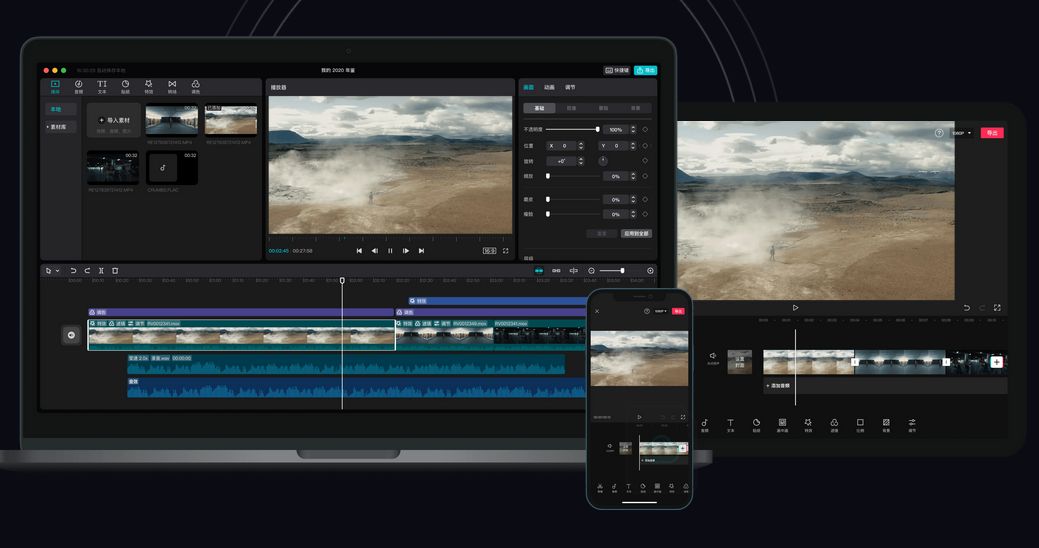Open the Transitions bowtie icon tab
Screen dimensions: 1039x548
(172, 86)
